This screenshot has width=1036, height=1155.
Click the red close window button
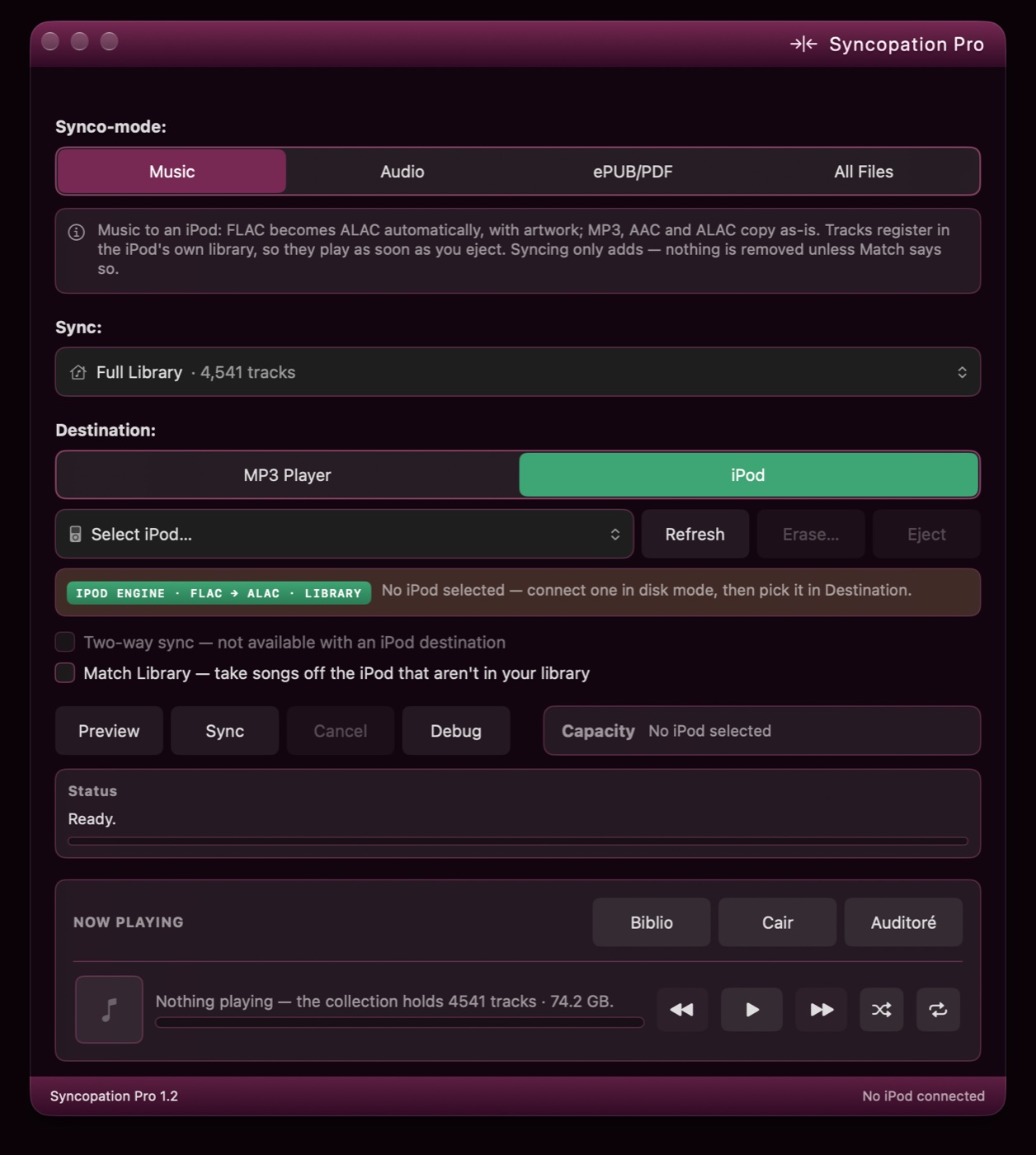pos(50,41)
